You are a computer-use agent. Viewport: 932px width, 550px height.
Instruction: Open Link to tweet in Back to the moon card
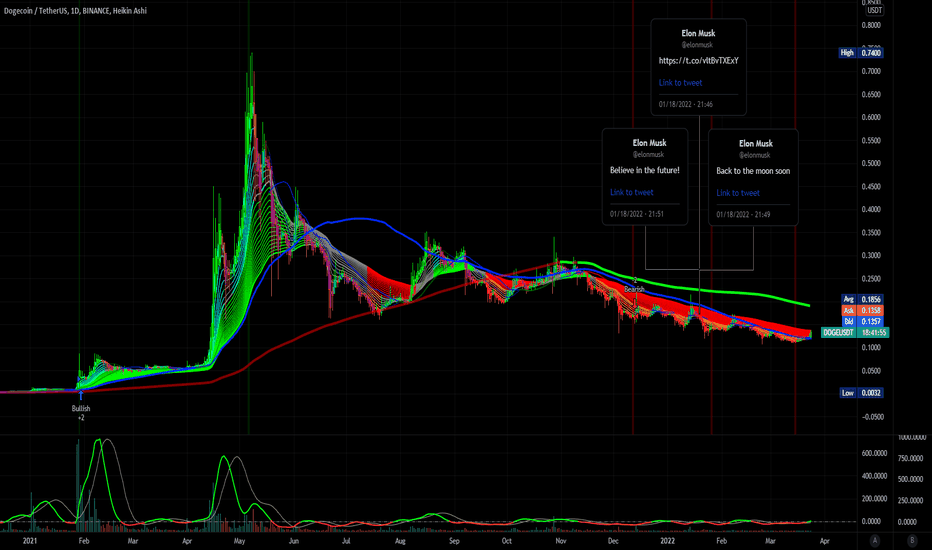tap(738, 193)
